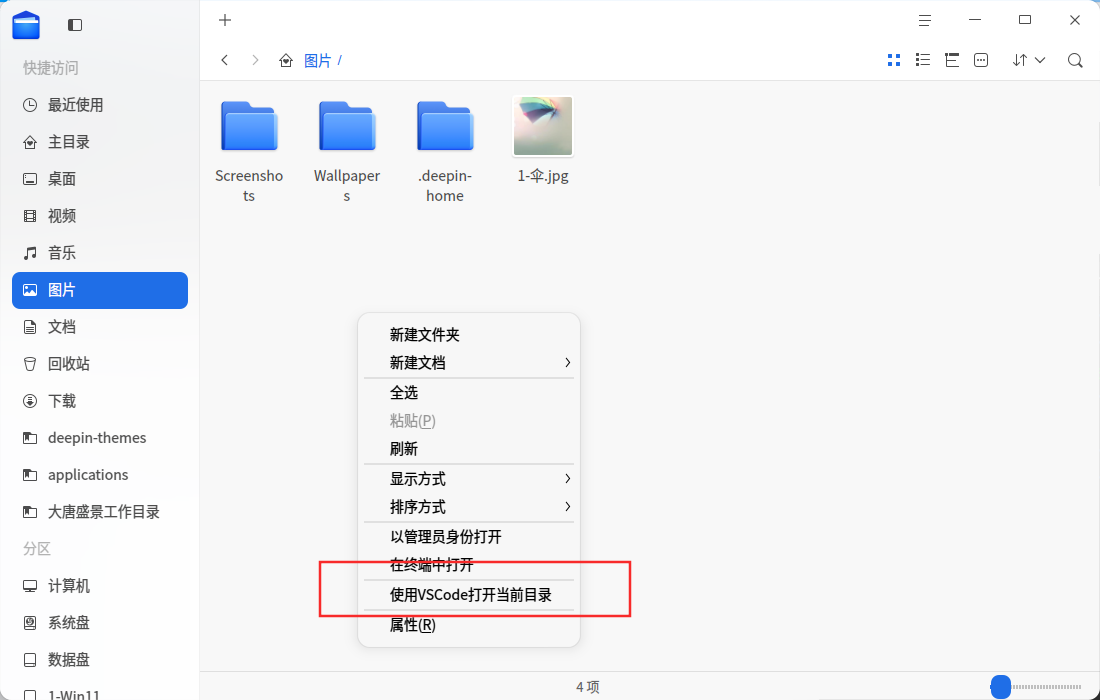Choose 刷新 from context menu
The width and height of the screenshot is (1100, 700).
tap(469, 449)
